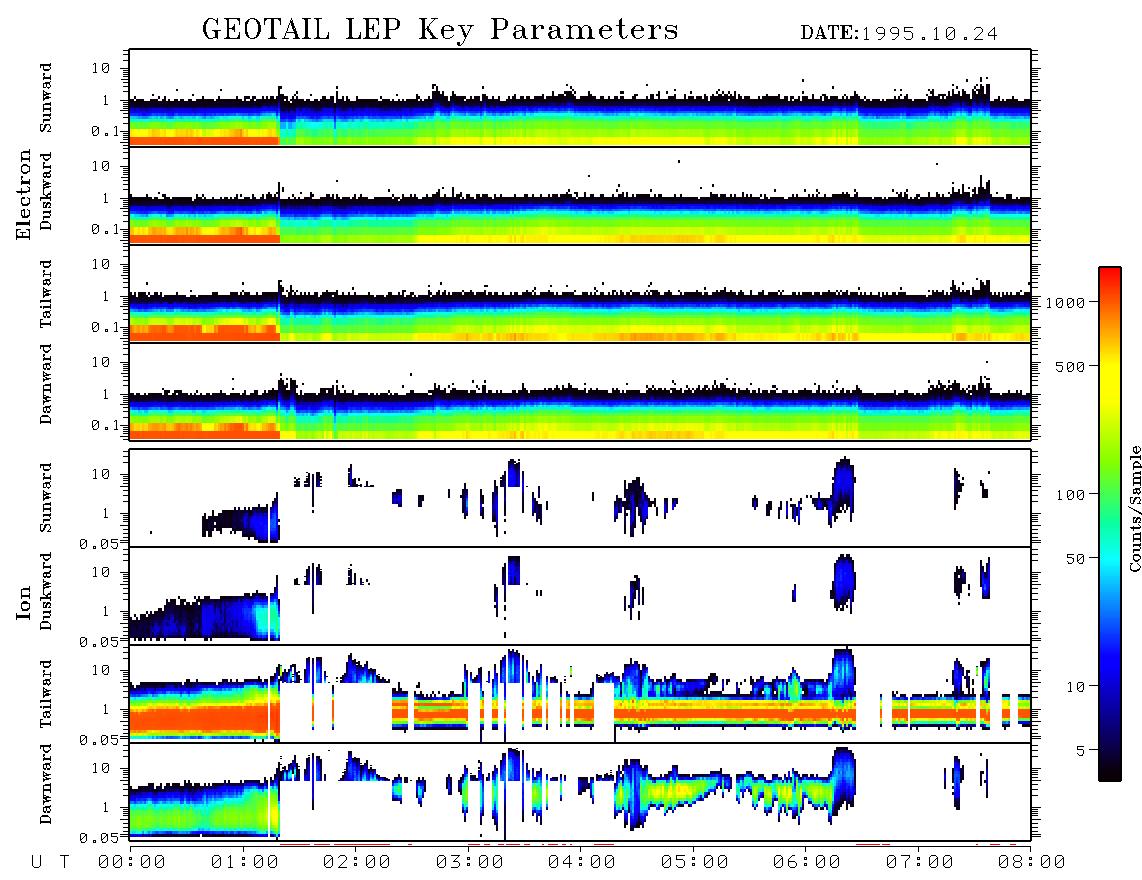Click the 07:00 time tick label
Image resolution: width=1142 pixels, height=880 pixels.
click(x=919, y=863)
